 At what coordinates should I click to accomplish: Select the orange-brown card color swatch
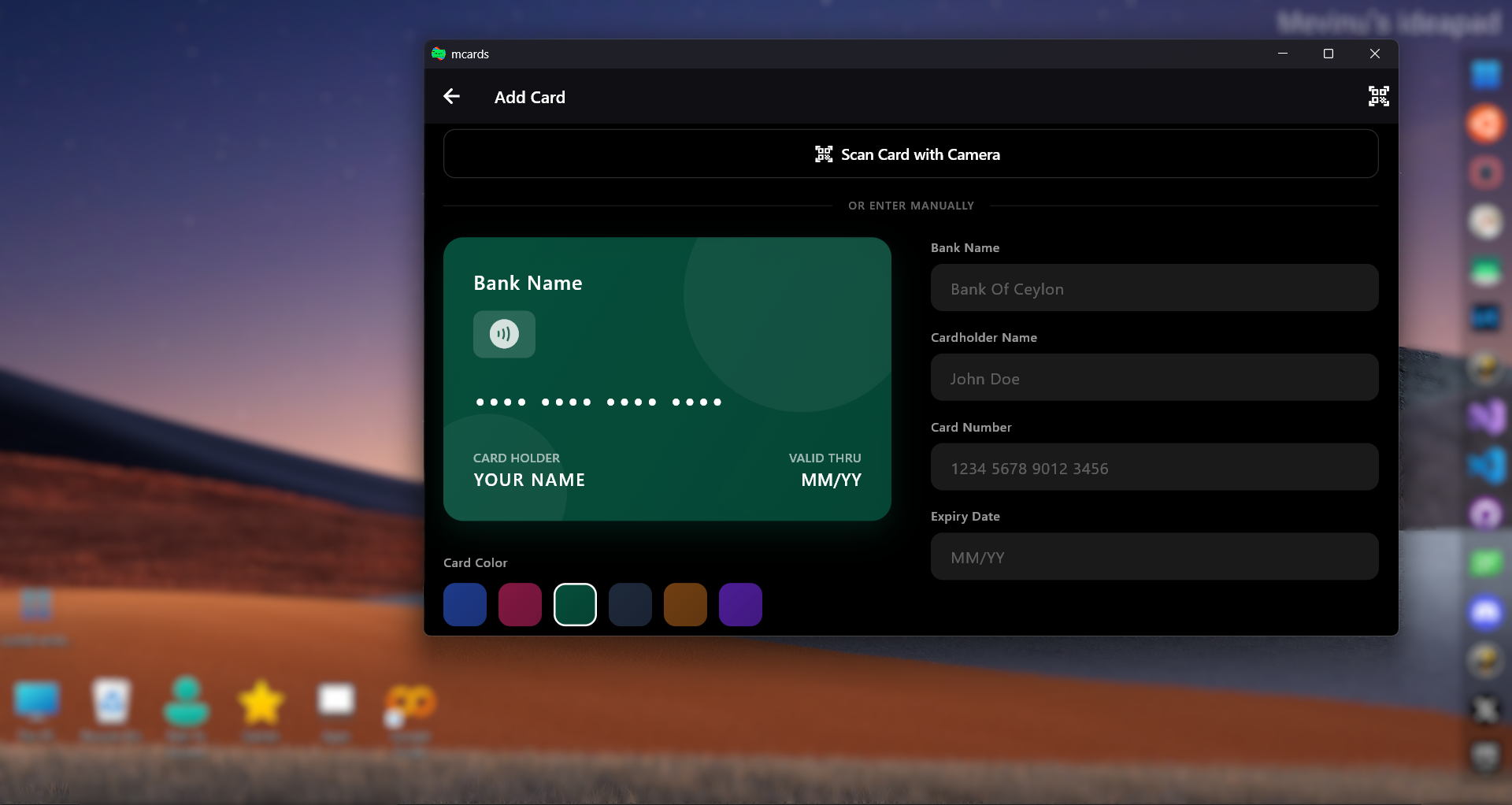[685, 604]
